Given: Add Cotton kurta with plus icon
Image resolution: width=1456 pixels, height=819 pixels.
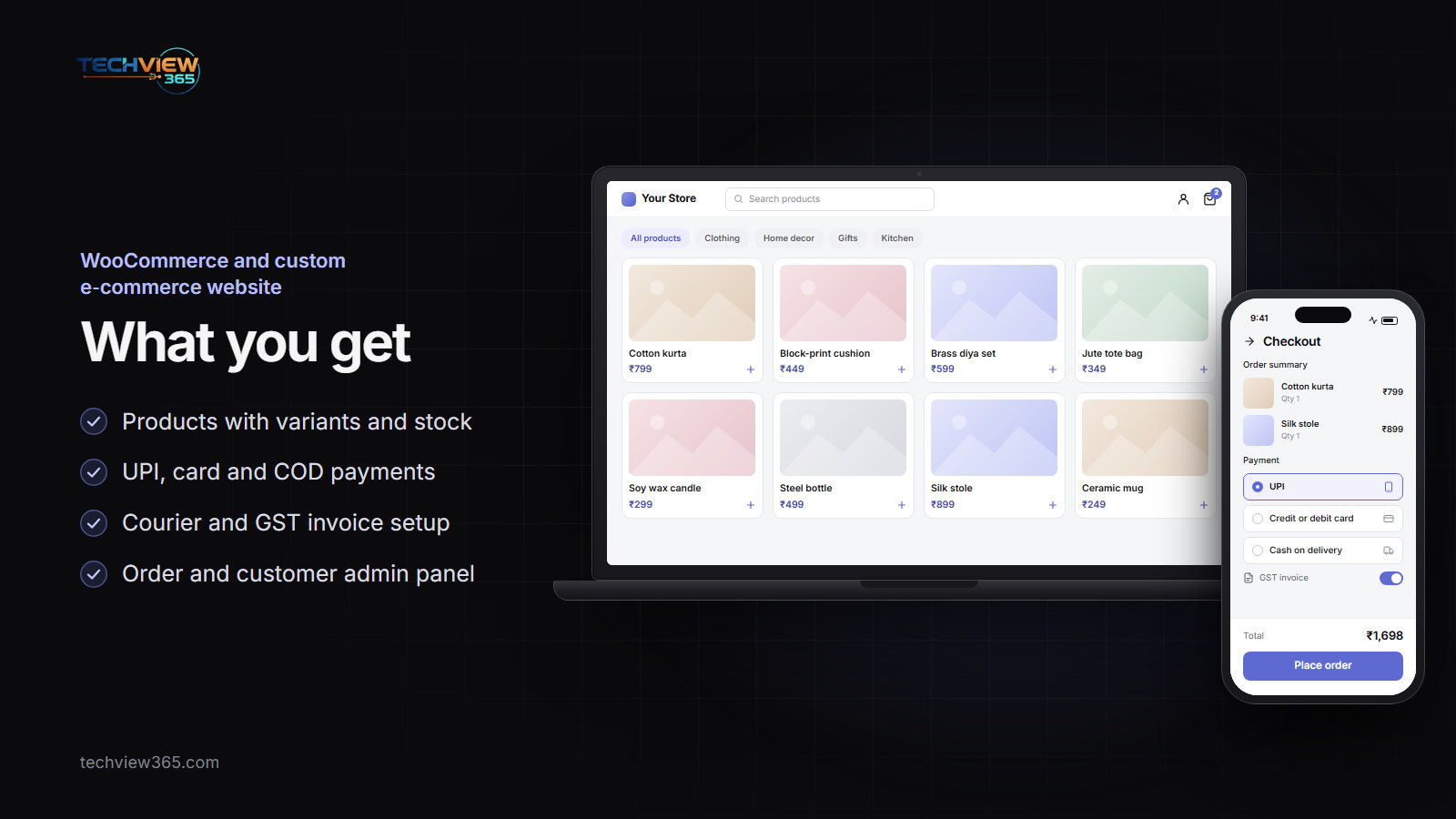Looking at the screenshot, I should [x=751, y=369].
